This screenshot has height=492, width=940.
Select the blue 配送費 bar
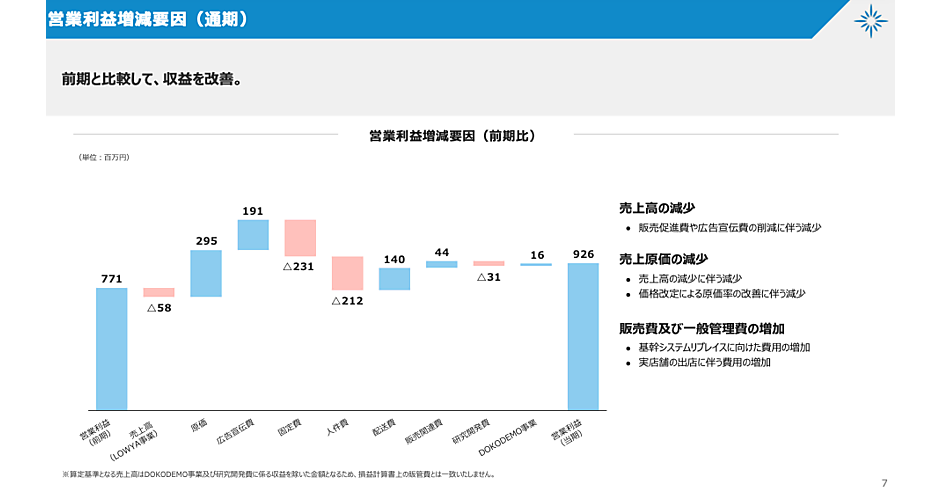[x=394, y=279]
